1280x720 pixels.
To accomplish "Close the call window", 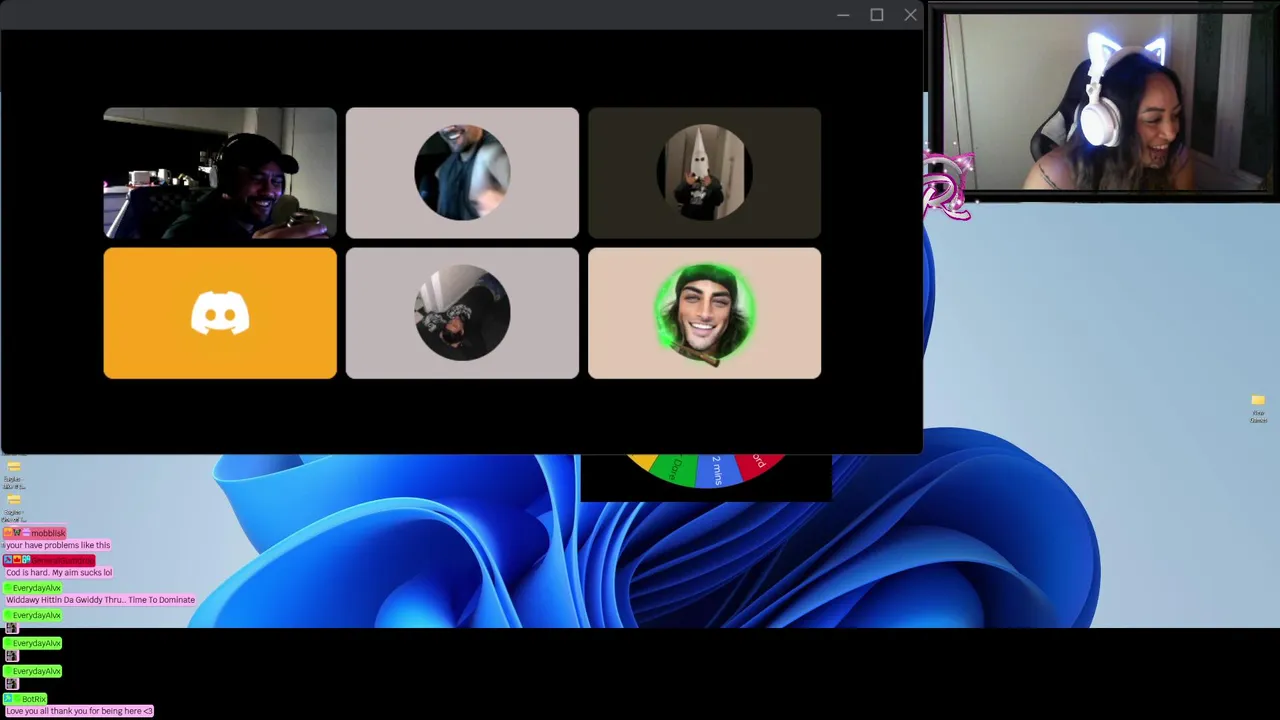I will [910, 15].
